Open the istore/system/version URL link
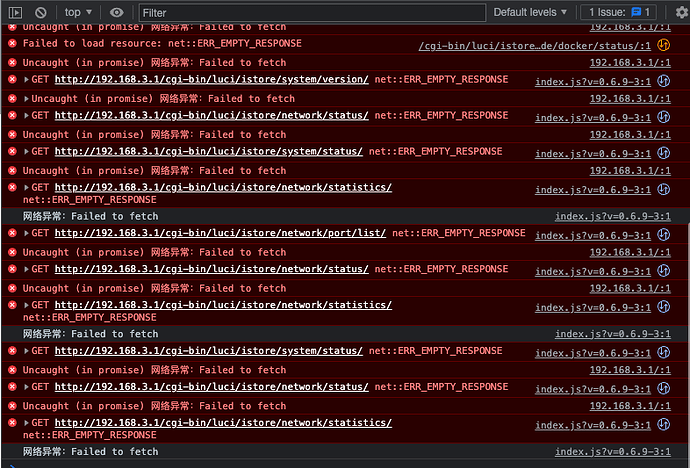Viewport: 690px width, 468px height. coord(211,80)
